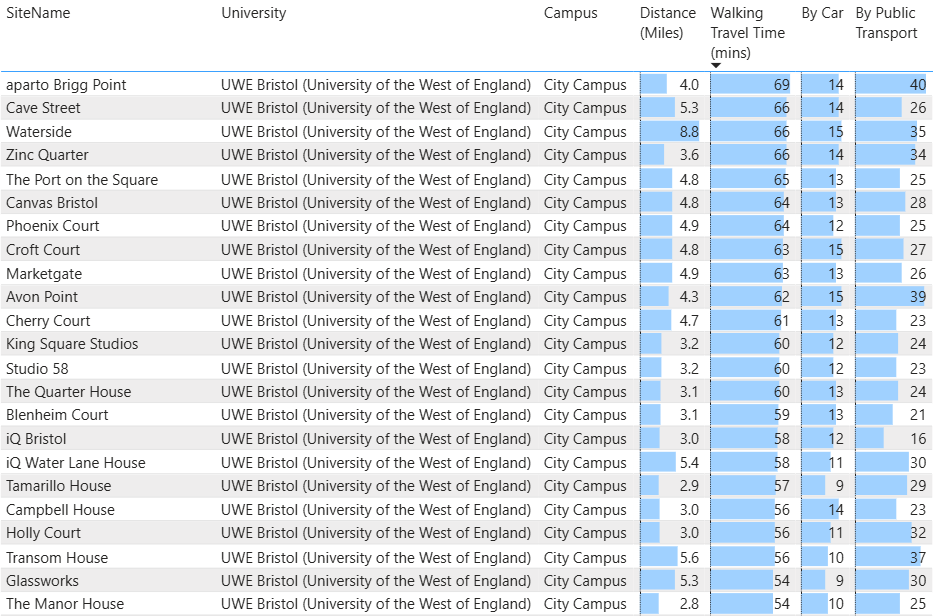942x616 pixels.
Task: Select the Blenheim Court site name
Action: [57, 415]
